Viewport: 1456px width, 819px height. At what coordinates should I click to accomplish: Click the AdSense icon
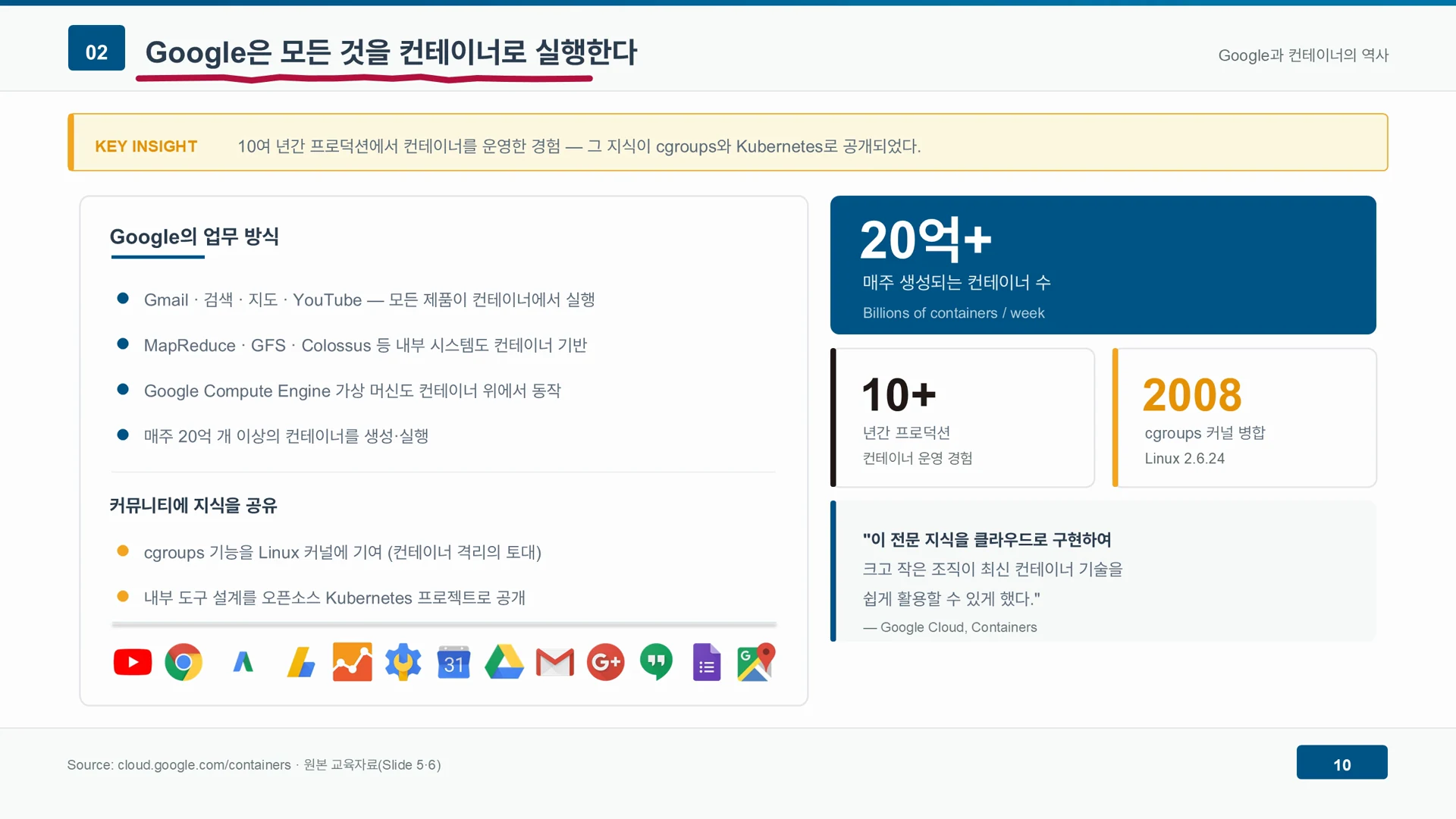click(301, 662)
